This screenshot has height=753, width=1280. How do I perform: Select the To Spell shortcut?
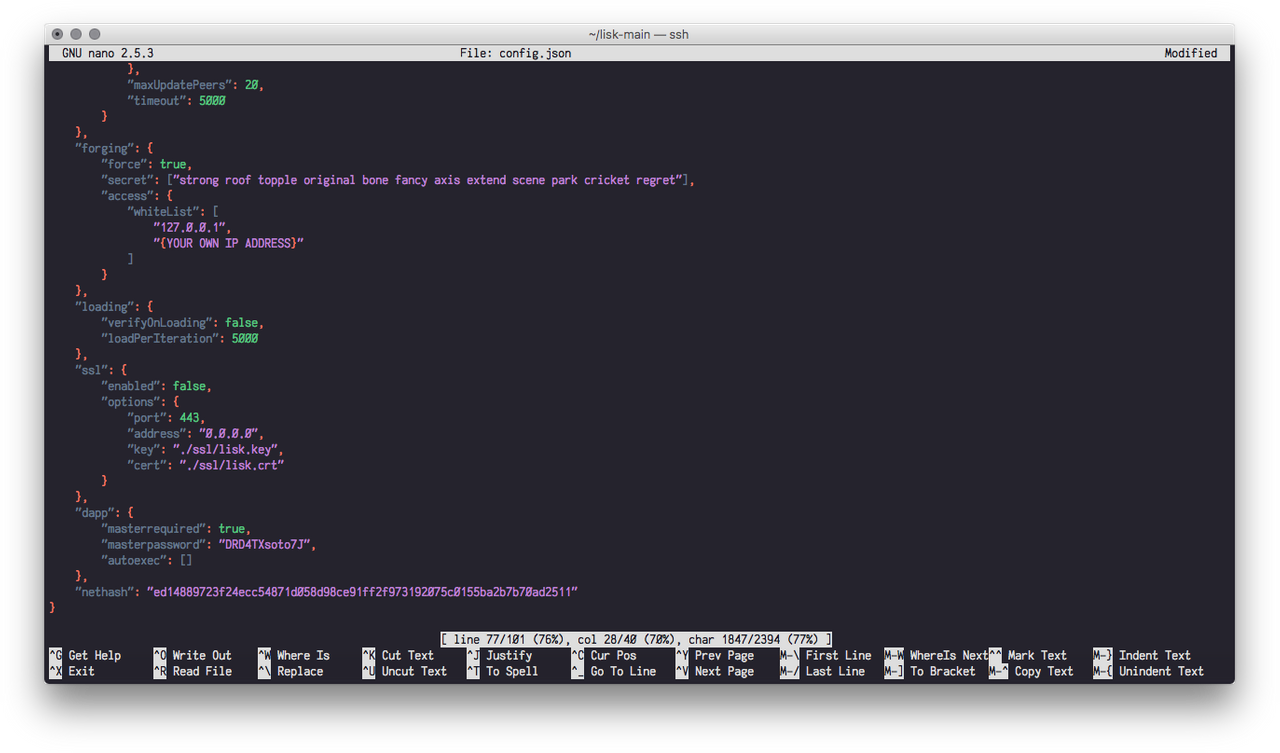point(512,672)
